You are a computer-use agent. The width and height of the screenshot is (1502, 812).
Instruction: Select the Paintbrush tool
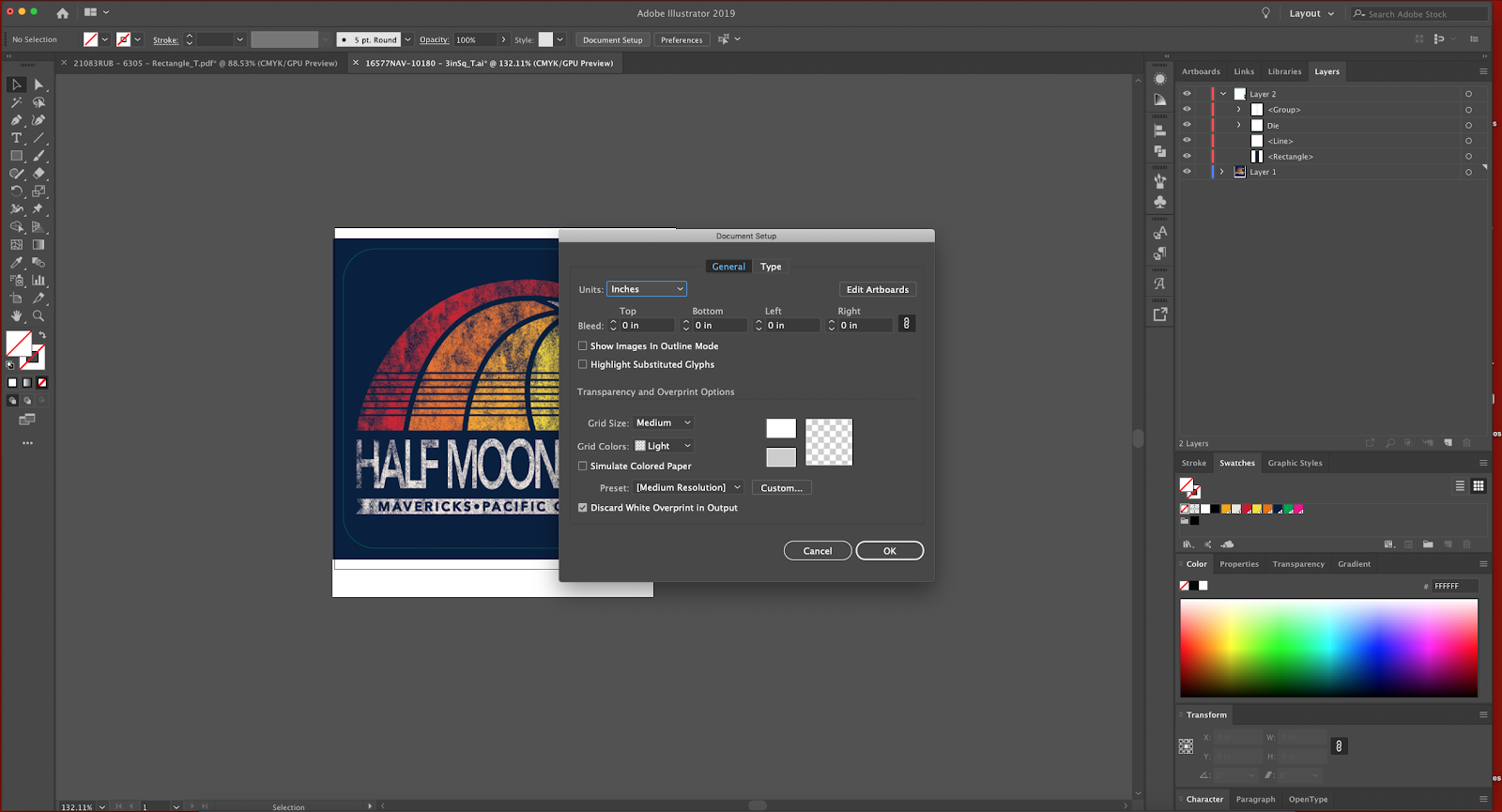(38, 156)
